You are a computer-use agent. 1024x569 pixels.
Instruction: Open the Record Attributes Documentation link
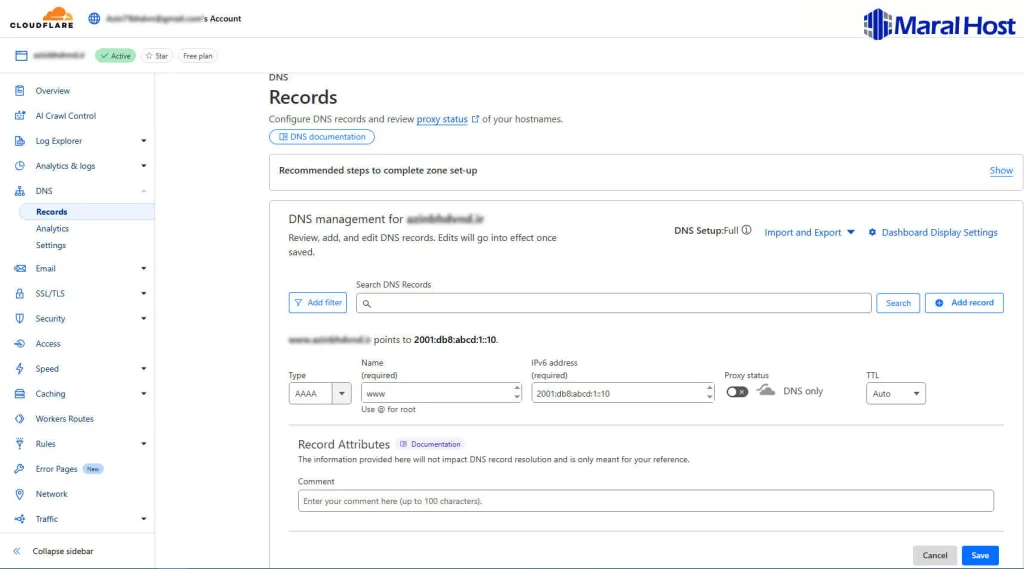[x=430, y=444]
